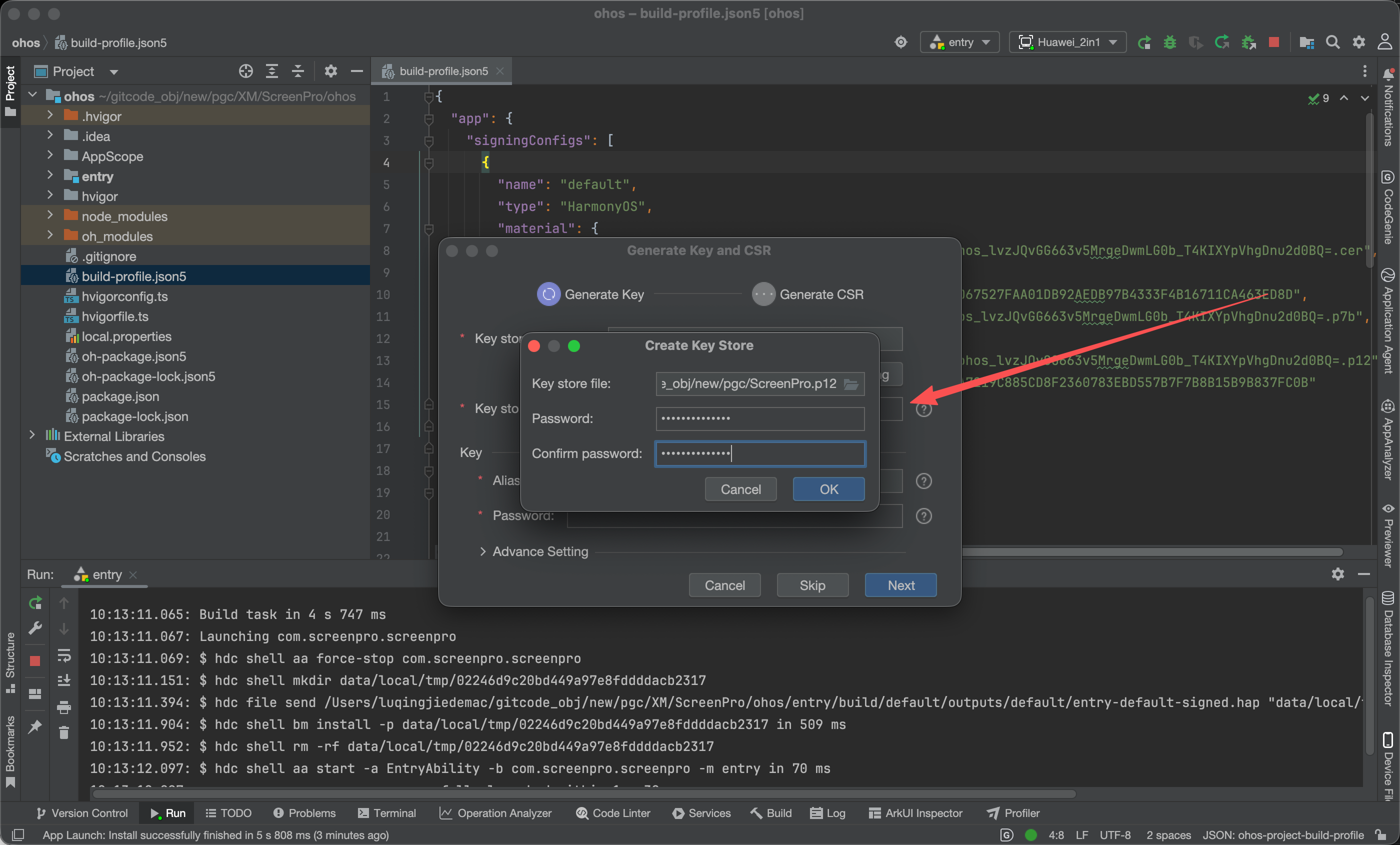Viewport: 1400px width, 845px height.
Task: Open the CodeGenie side panel
Action: click(1388, 207)
